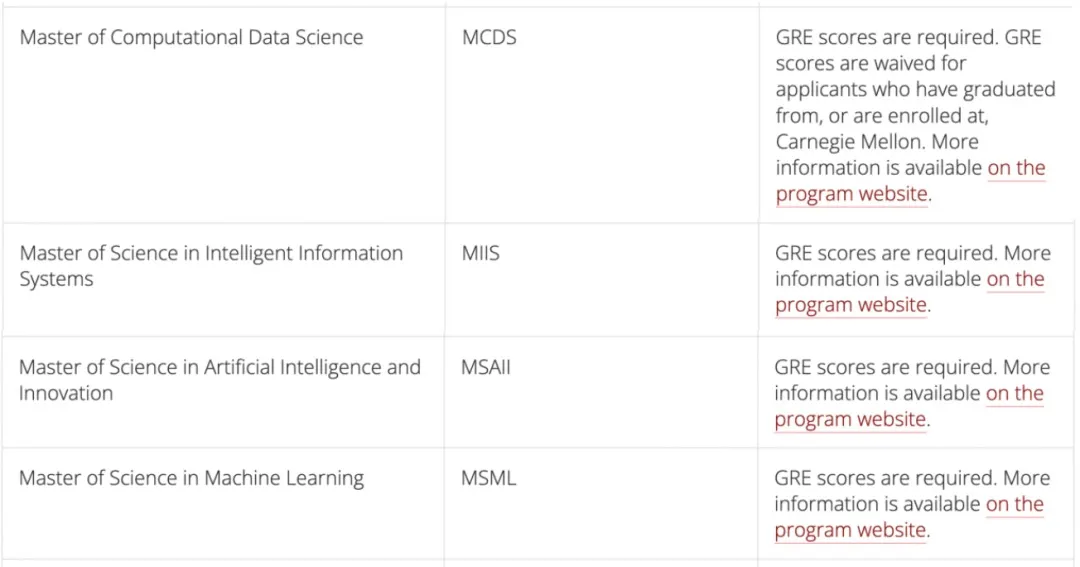Click the Master of Science in Machine Learning name
This screenshot has height=567, width=1080.
(x=191, y=478)
